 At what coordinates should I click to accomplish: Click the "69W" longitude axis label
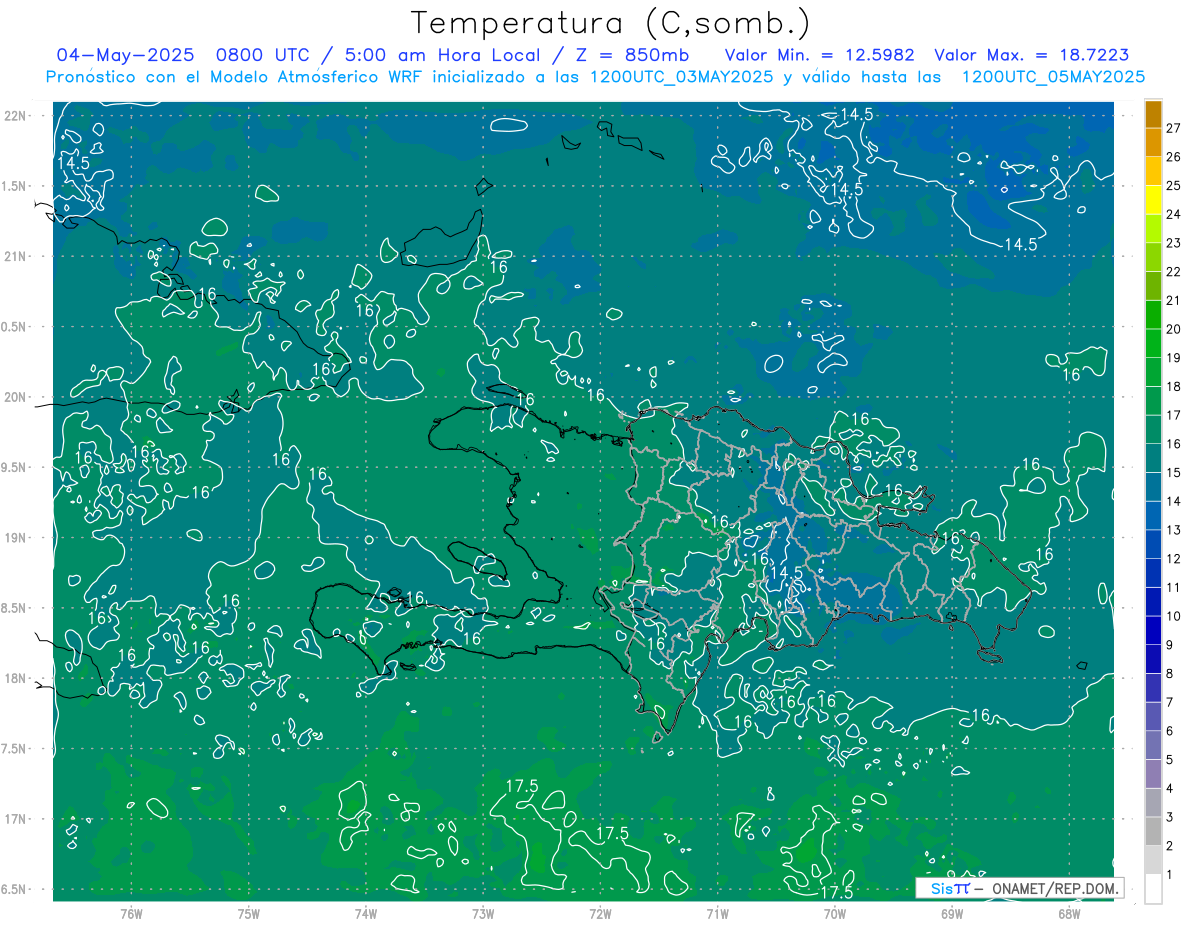click(x=952, y=913)
